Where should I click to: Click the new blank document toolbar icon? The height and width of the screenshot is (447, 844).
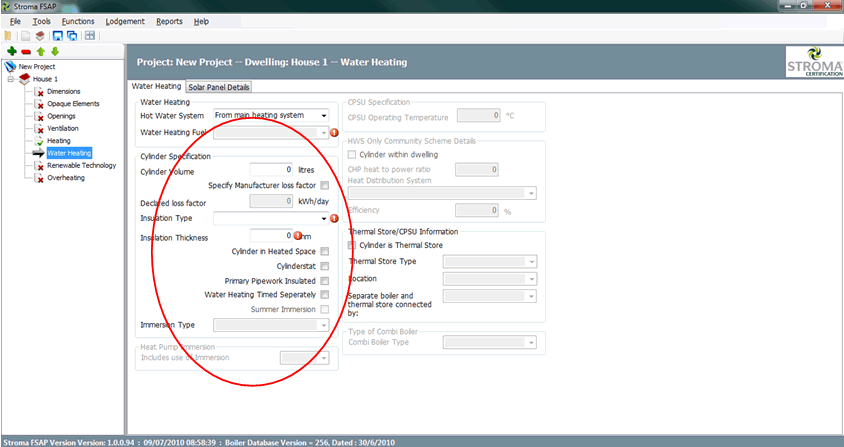pos(25,36)
